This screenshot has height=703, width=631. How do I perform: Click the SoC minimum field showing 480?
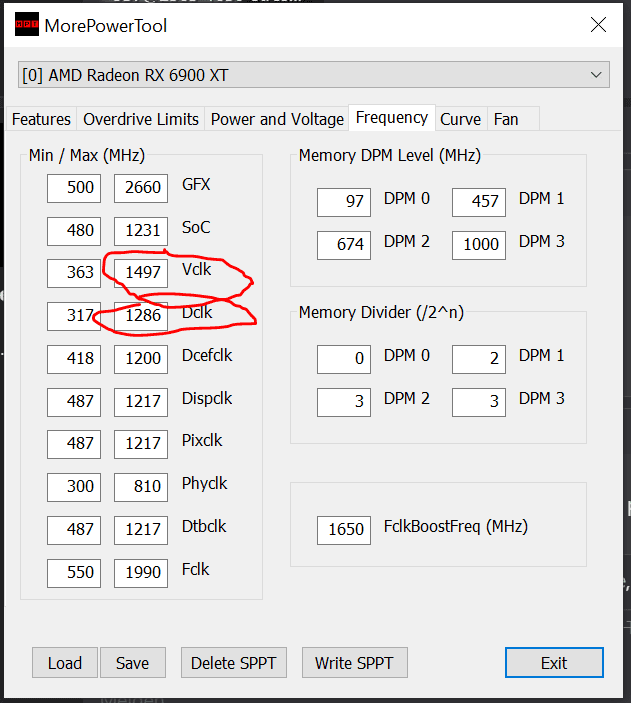pos(74,231)
